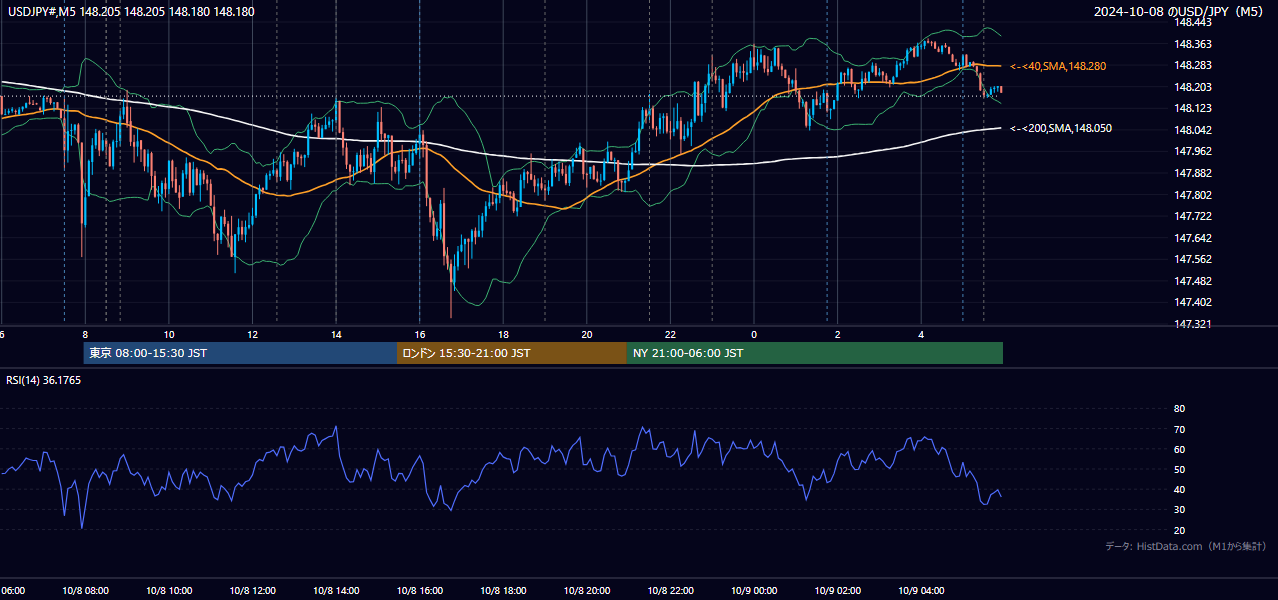Image resolution: width=1278 pixels, height=600 pixels.
Task: Select the NY 21:00-06:00 JST session bar
Action: click(x=815, y=353)
